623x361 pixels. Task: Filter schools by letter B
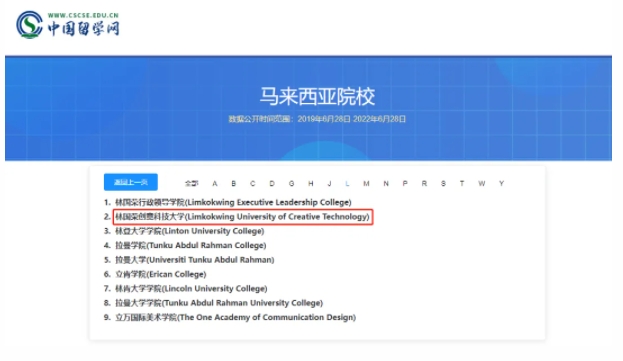[234, 183]
